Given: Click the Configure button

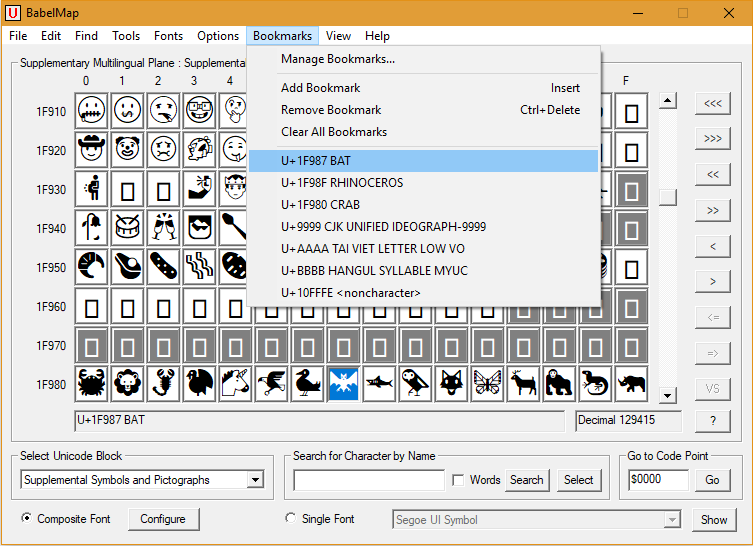Looking at the screenshot, I should point(163,519).
